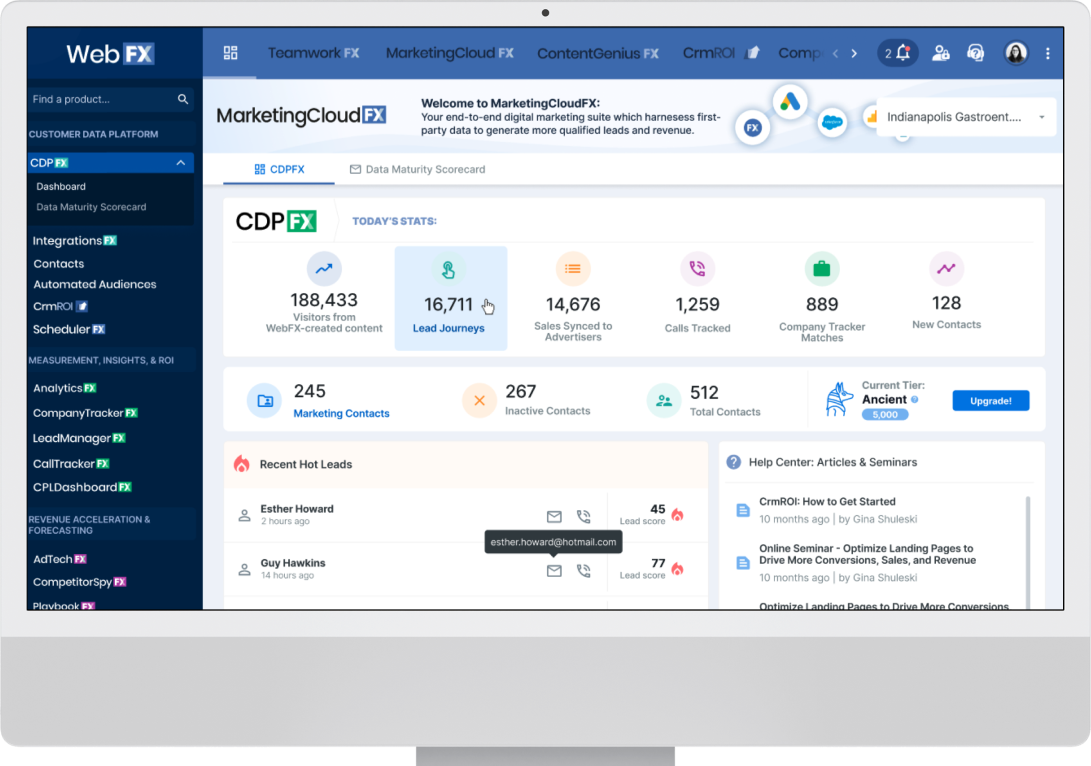Open CPLDashboardFX in sidebar
1091x766 pixels.
tap(82, 487)
